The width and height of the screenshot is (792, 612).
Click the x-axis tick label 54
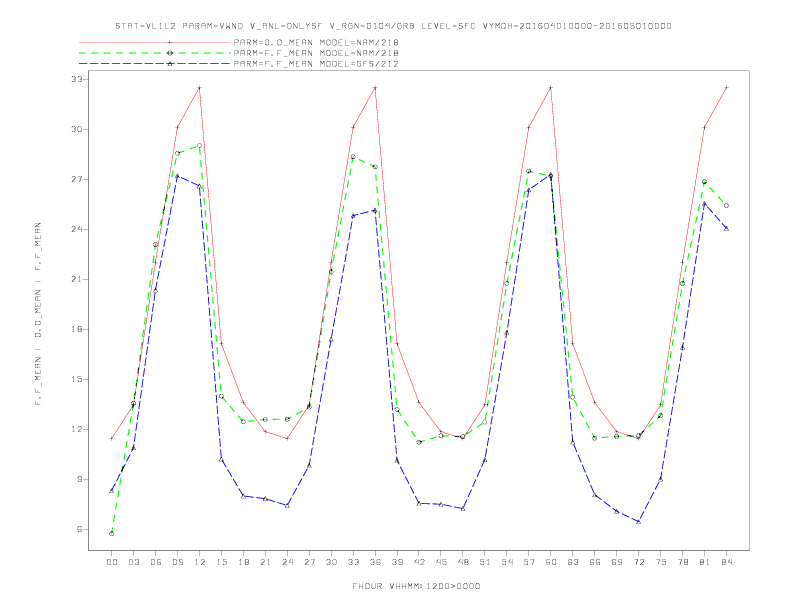tap(507, 562)
